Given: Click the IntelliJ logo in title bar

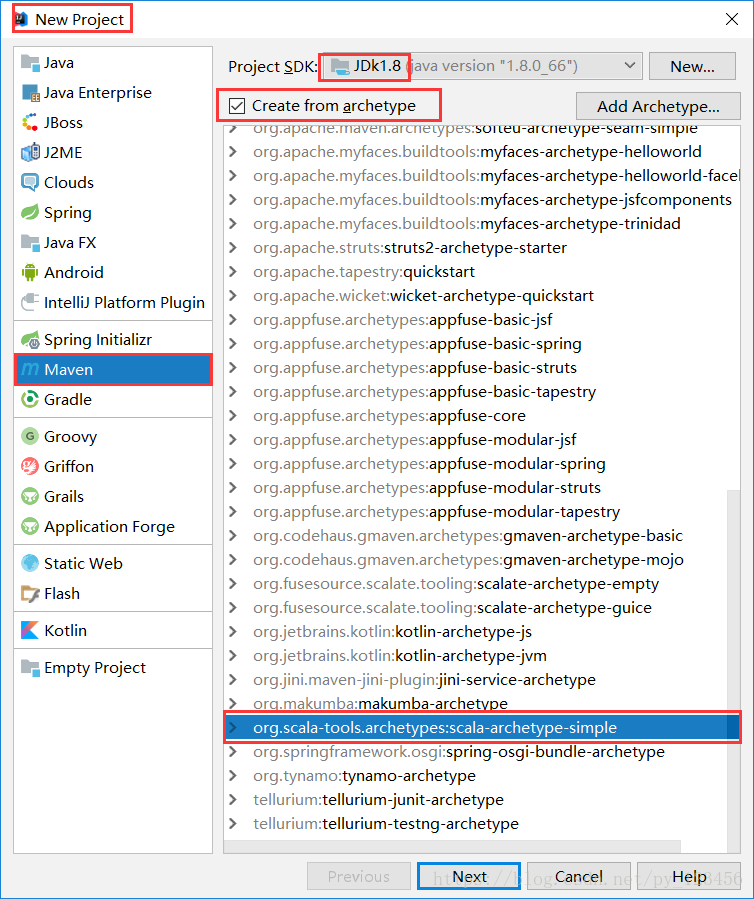Looking at the screenshot, I should (22, 19).
